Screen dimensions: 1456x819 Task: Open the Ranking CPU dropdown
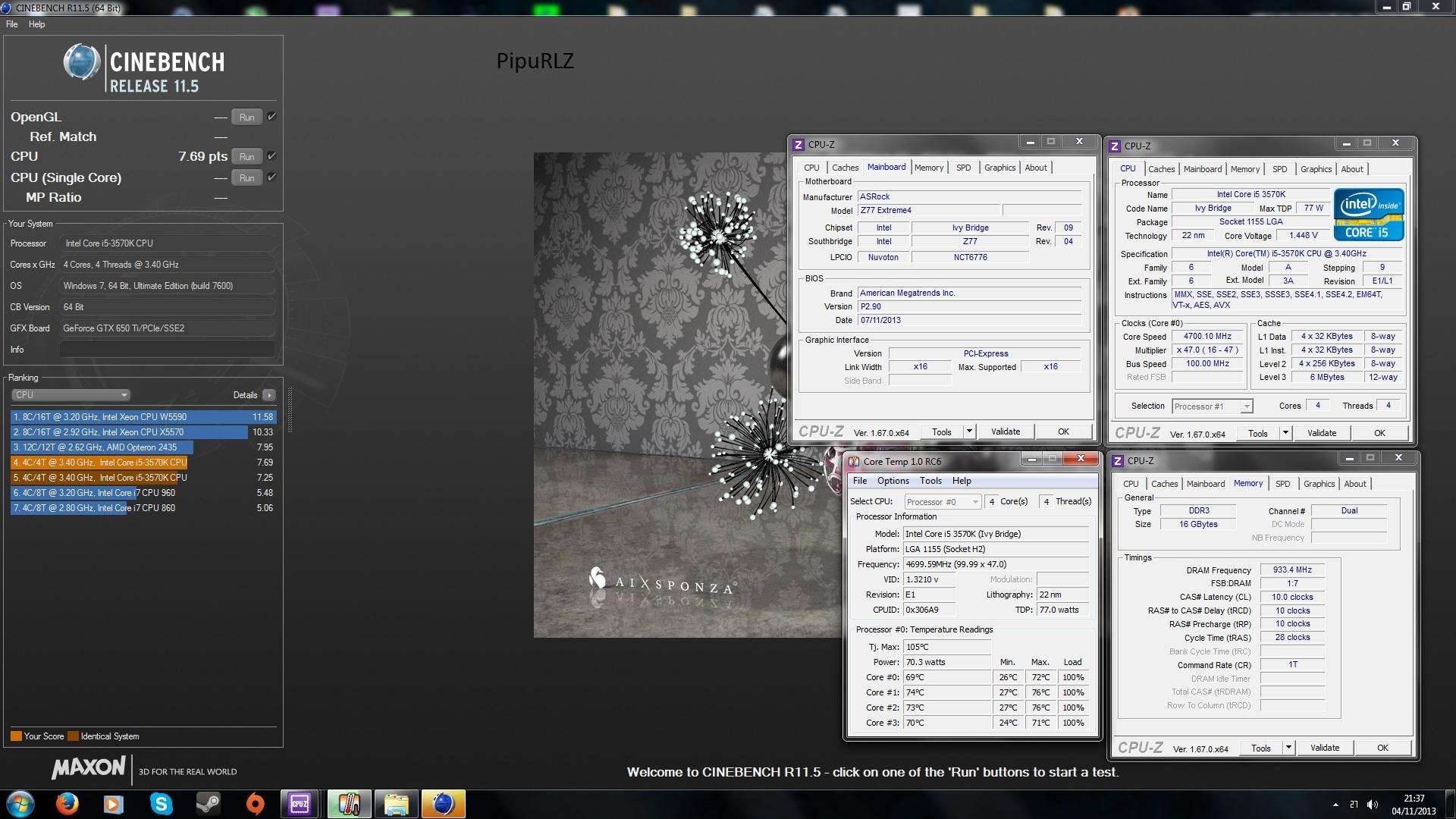(71, 395)
